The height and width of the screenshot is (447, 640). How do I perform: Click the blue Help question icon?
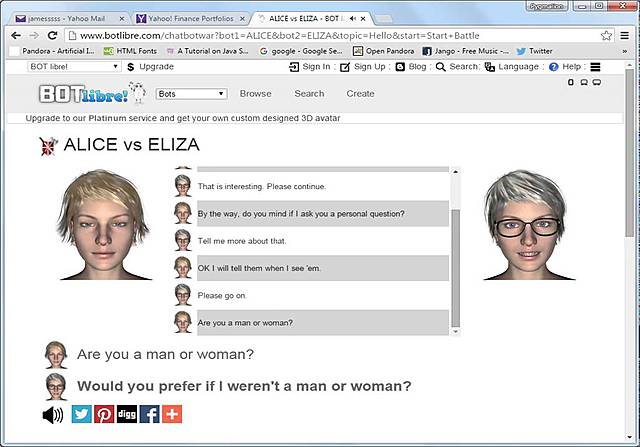(553, 67)
